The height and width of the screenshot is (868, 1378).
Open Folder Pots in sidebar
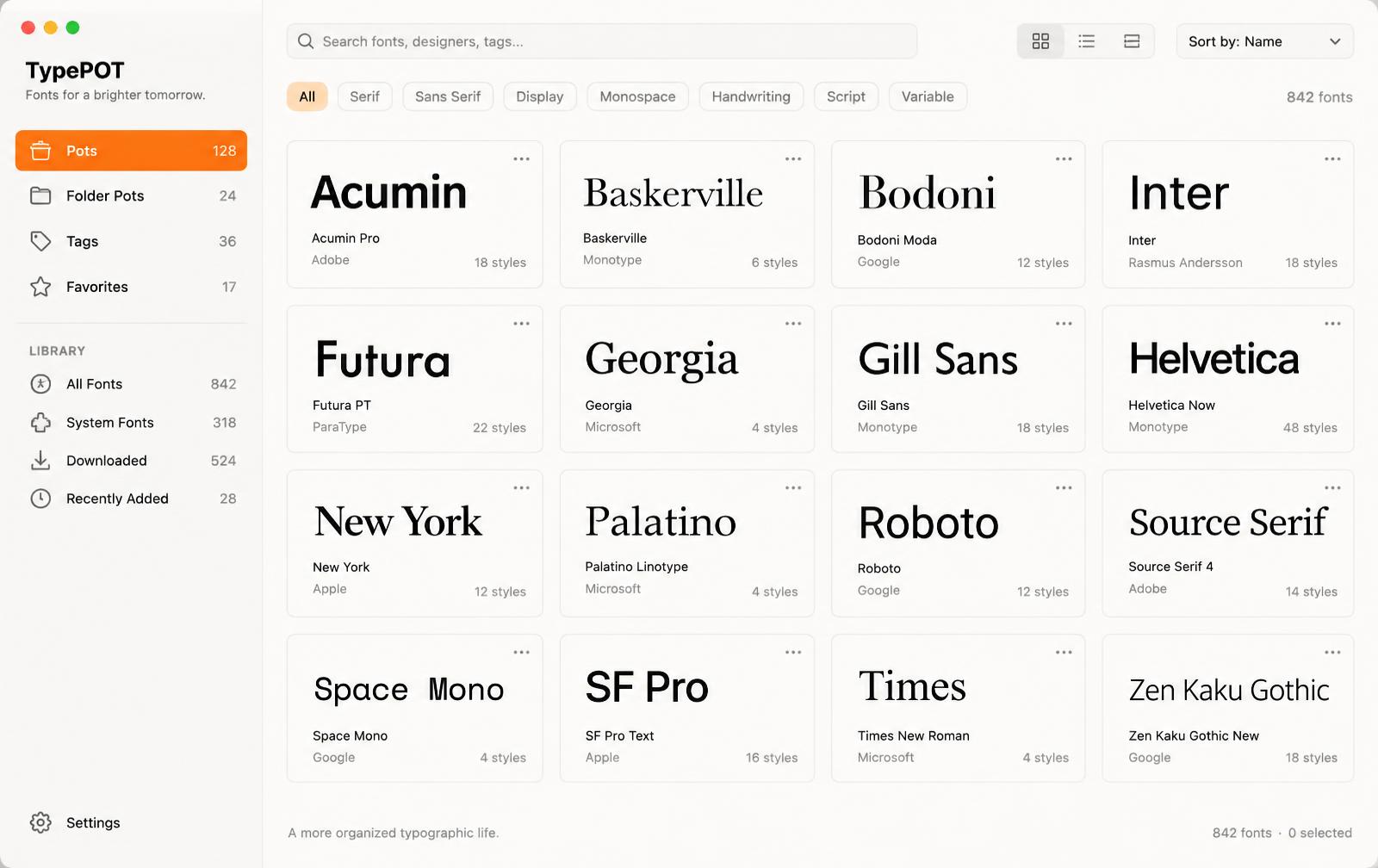click(131, 195)
